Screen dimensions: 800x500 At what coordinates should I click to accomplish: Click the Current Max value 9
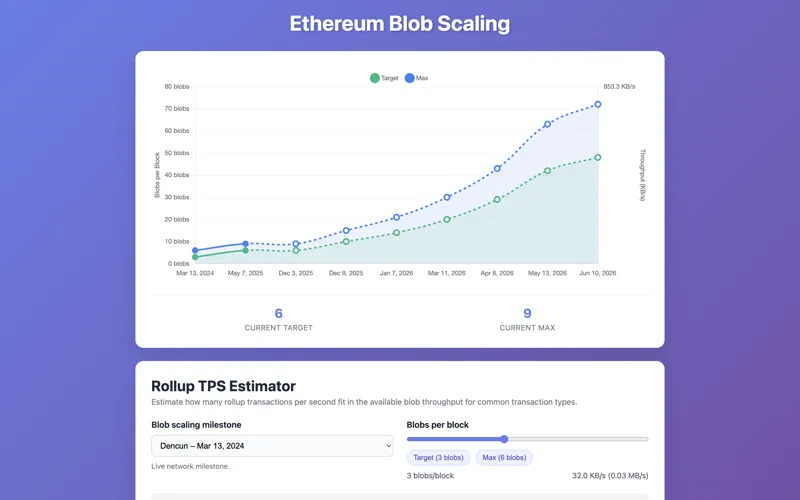click(527, 314)
